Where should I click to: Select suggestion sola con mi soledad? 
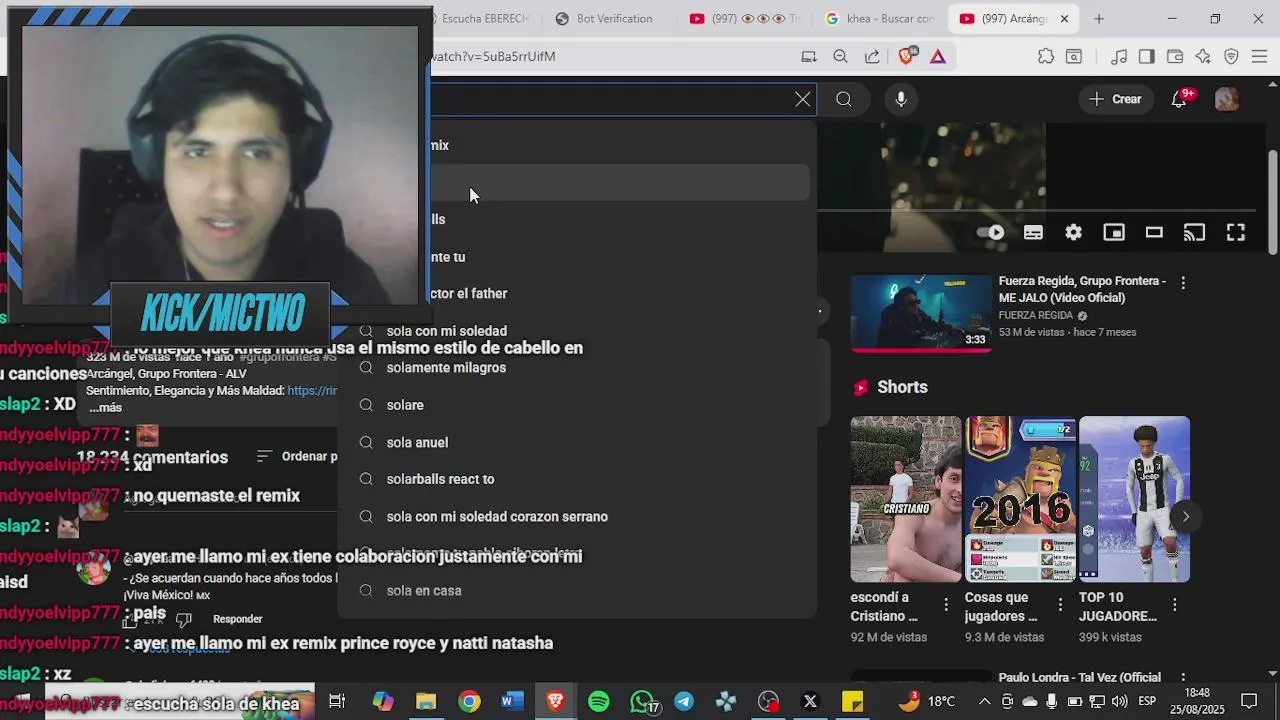tap(577, 331)
